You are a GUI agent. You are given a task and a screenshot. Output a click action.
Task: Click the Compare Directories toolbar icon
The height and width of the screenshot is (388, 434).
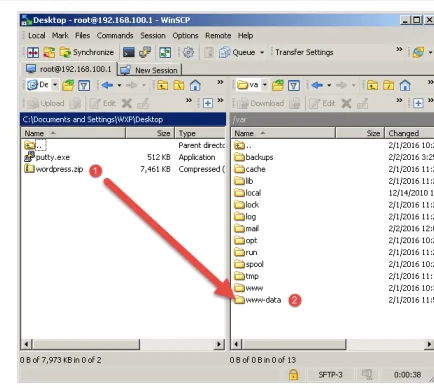click(33, 52)
